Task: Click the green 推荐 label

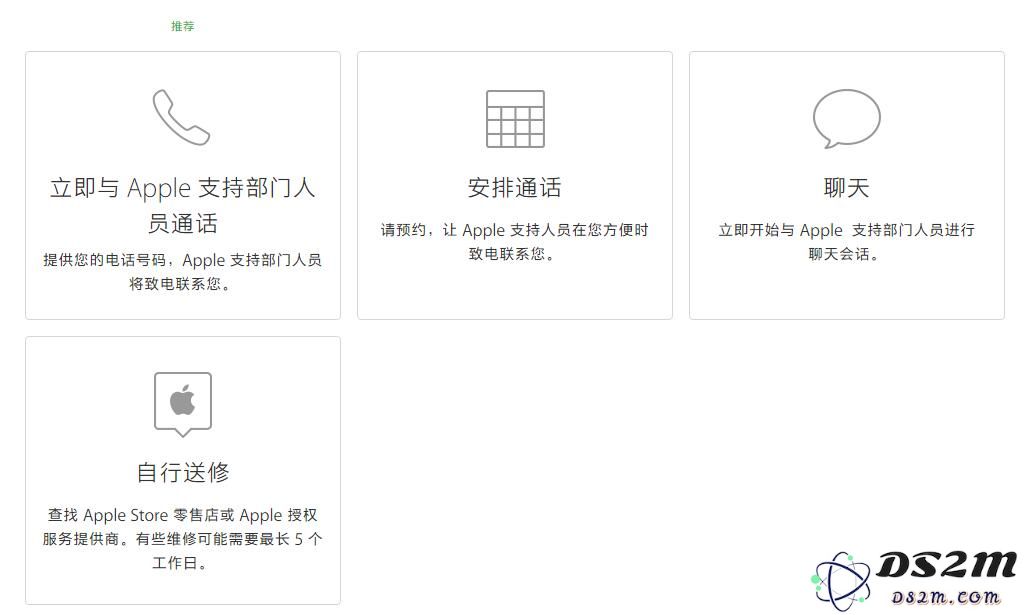Action: coord(183,26)
